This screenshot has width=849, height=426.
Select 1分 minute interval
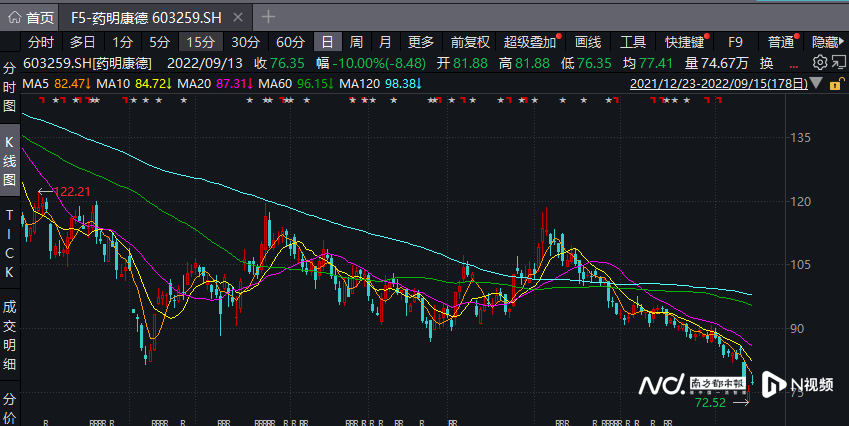pyautogui.click(x=122, y=42)
